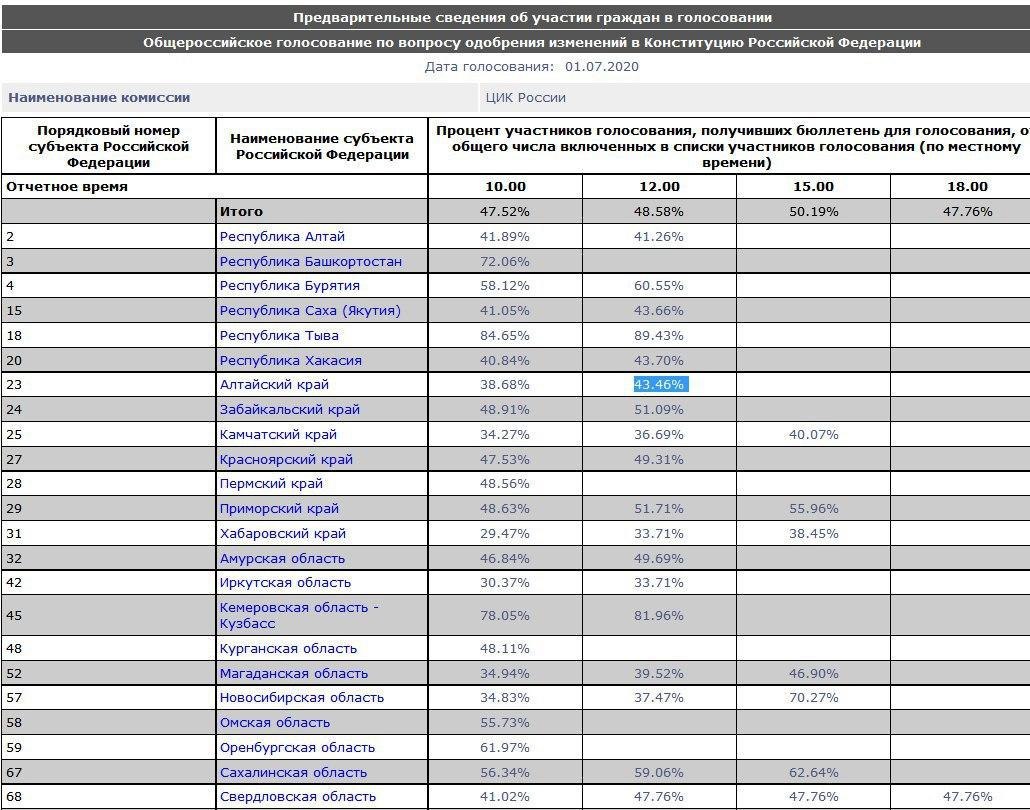
Task: Click the ЦИК России commission name
Action: point(526,98)
